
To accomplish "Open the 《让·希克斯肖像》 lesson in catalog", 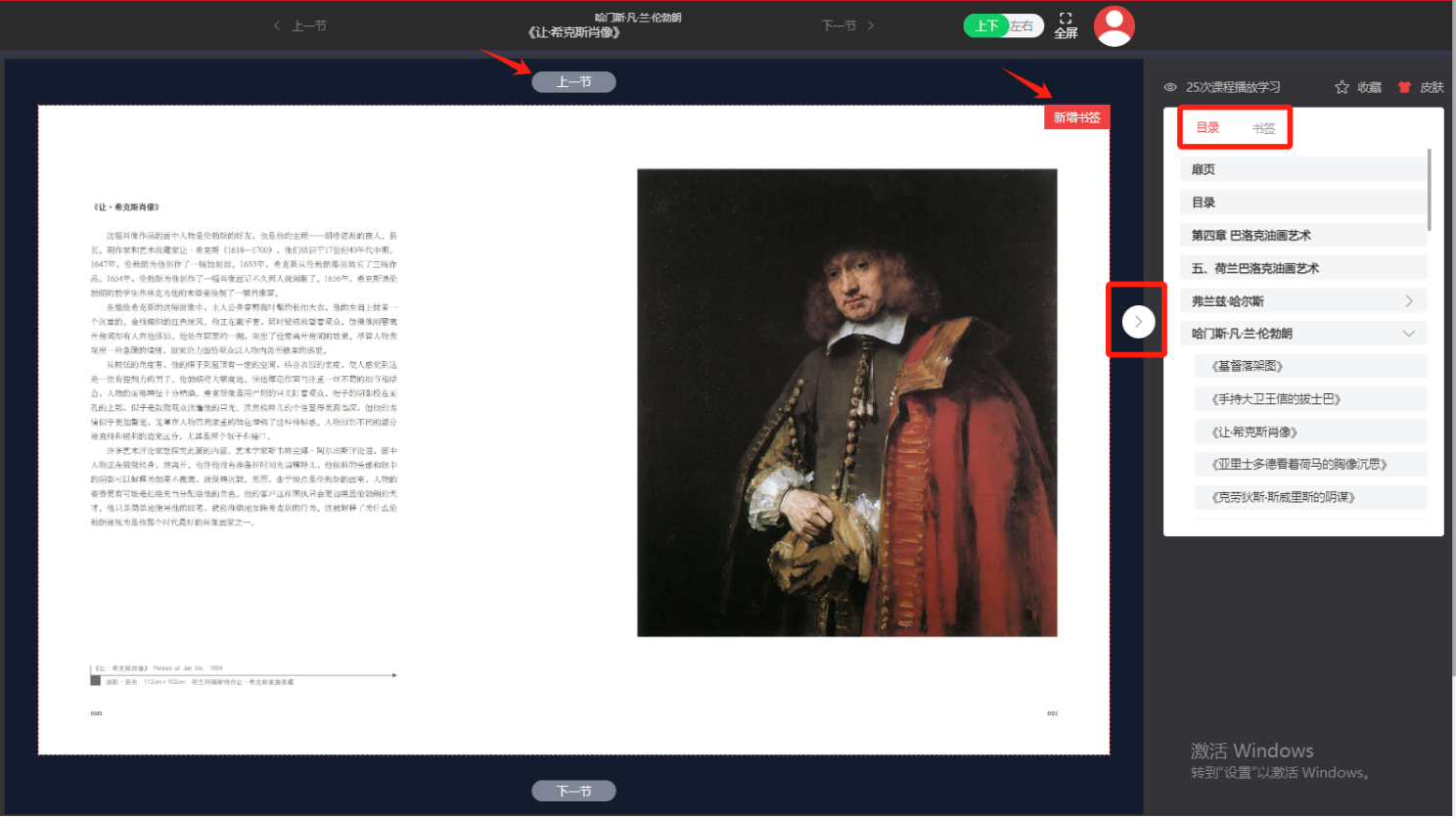I will click(1311, 431).
